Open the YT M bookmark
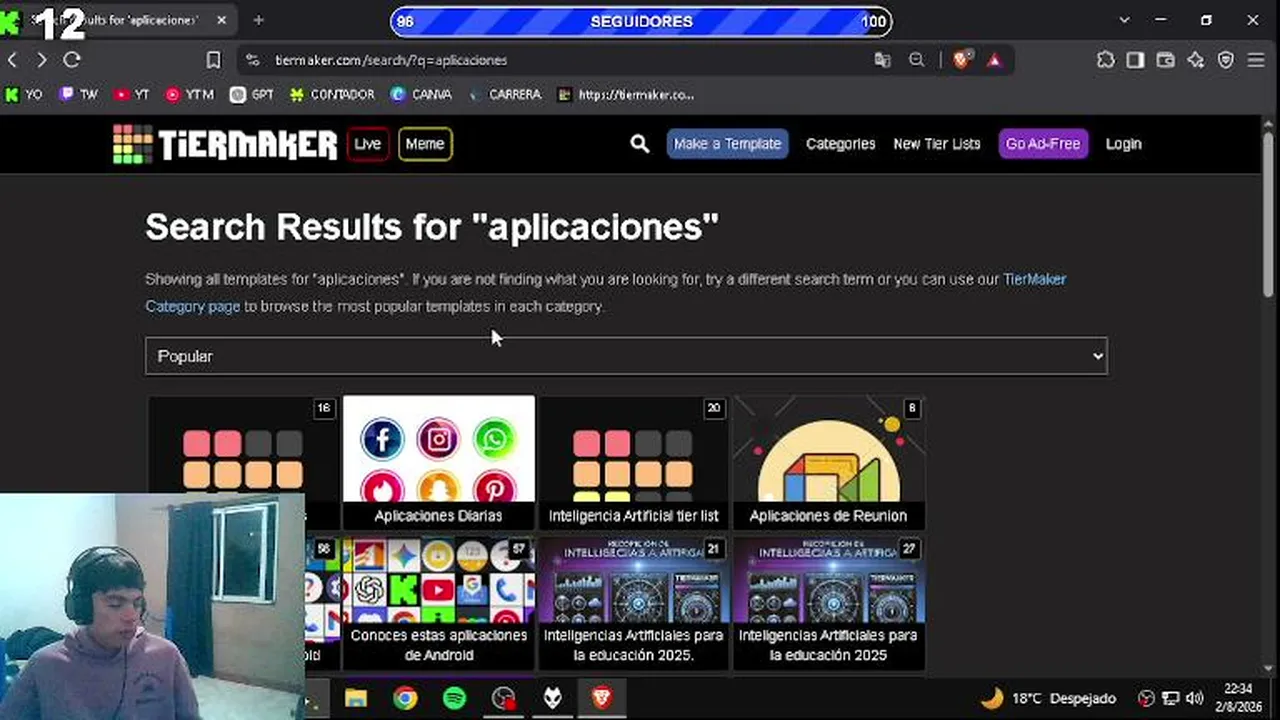Screen dimensions: 1280x720 coord(189,95)
